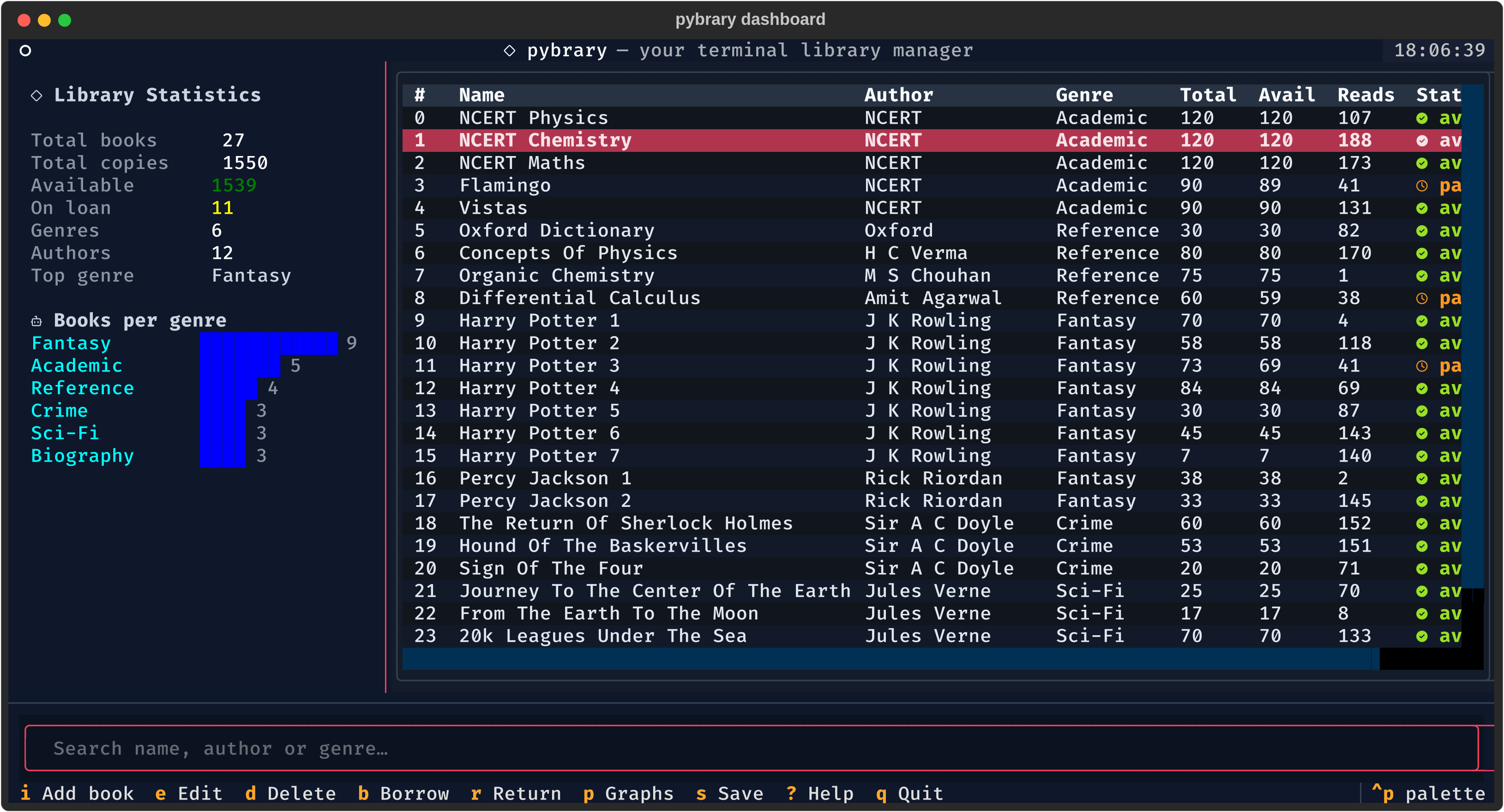Click the Total column header
This screenshot has width=1504, height=812.
tap(1208, 96)
